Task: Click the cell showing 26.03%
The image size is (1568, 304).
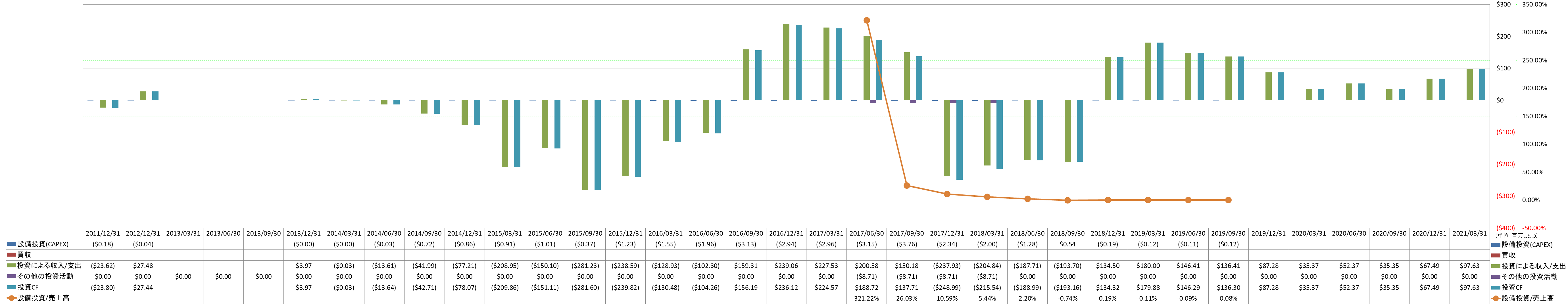Action: (x=907, y=299)
